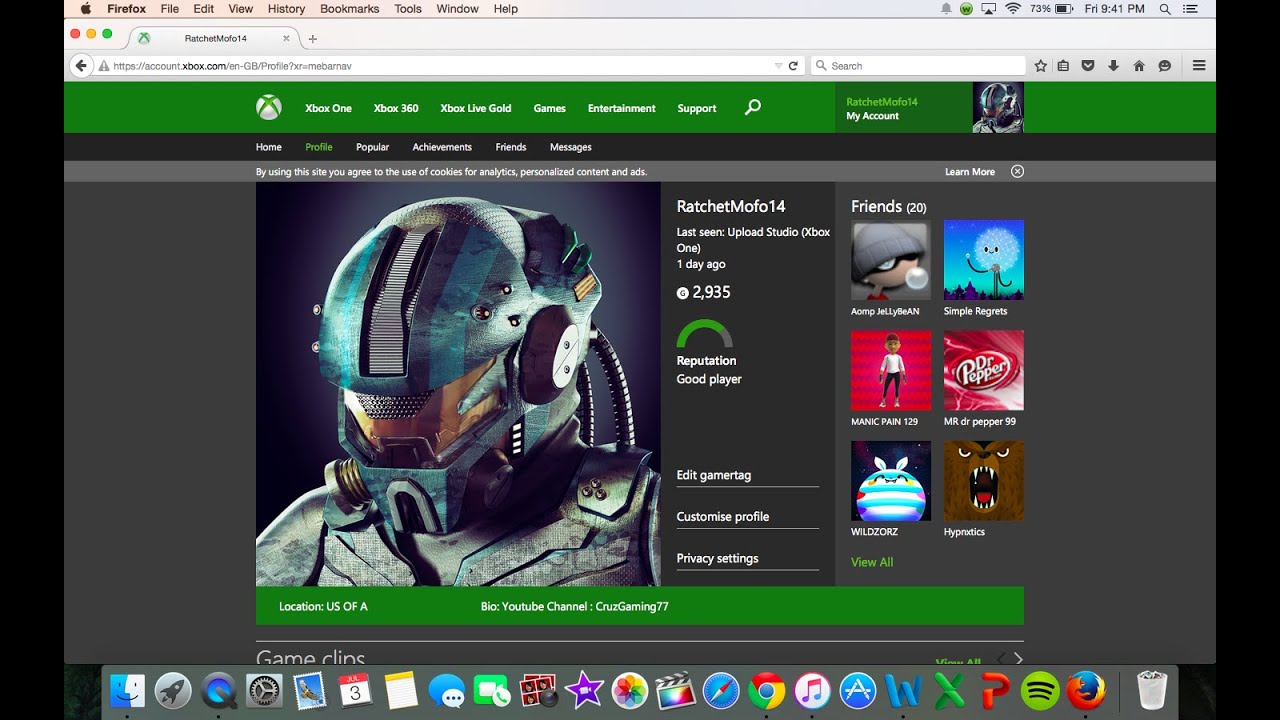Open the Bookmarks menu in menu bar
Viewport: 1280px width, 720px height.
pyautogui.click(x=350, y=9)
